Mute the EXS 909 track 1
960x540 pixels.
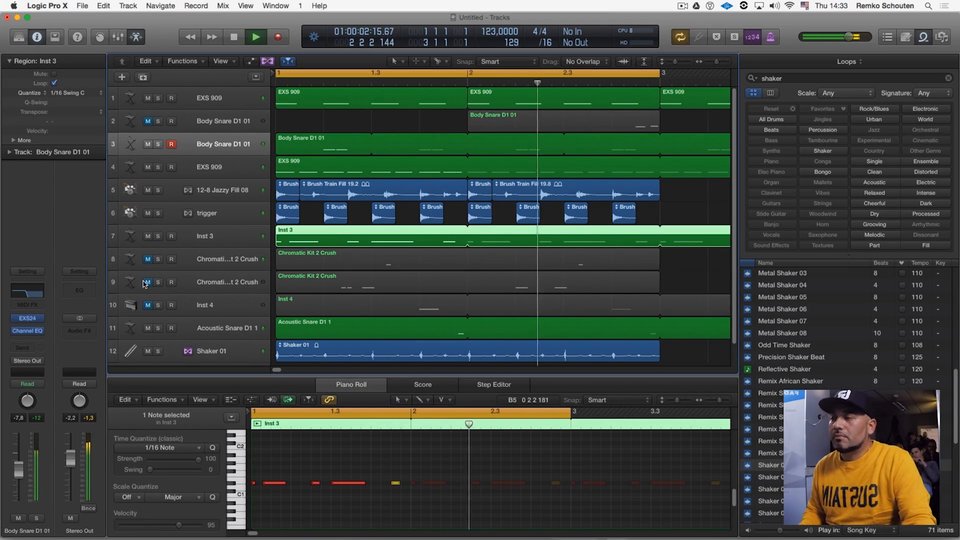pyautogui.click(x=148, y=98)
